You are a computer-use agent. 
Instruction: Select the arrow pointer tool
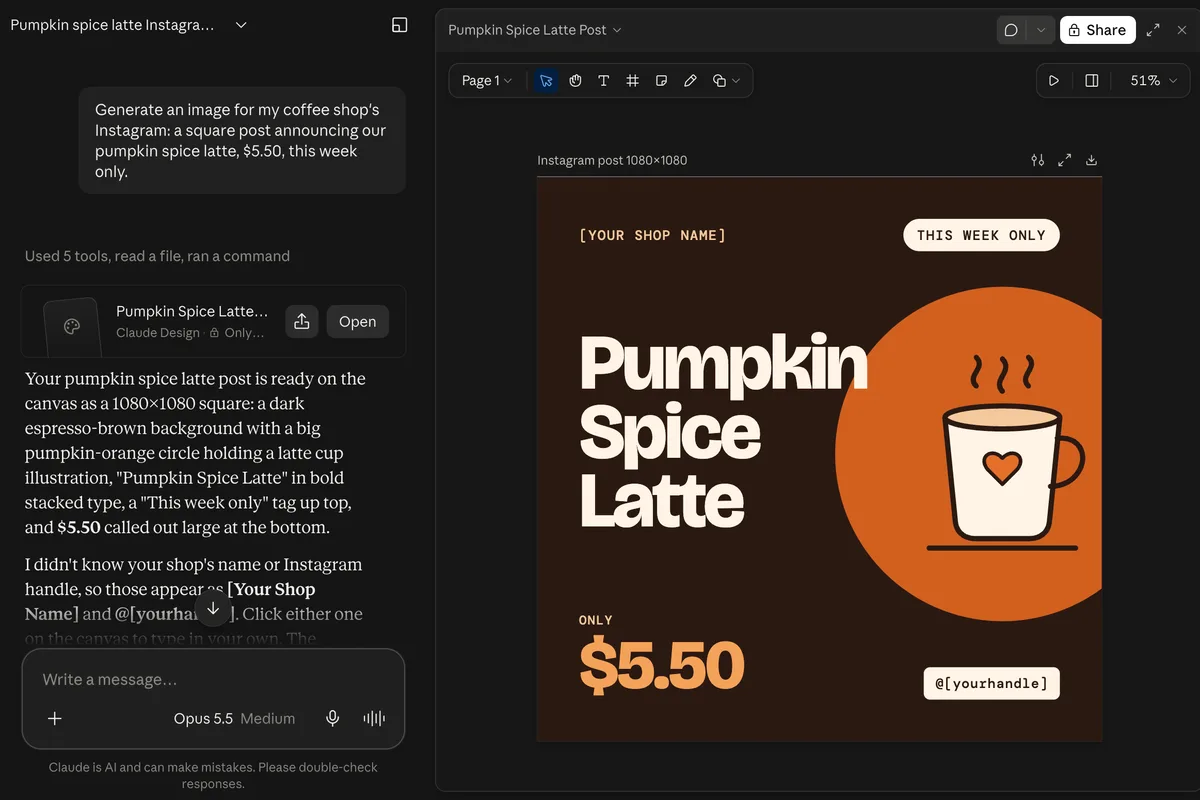click(546, 81)
